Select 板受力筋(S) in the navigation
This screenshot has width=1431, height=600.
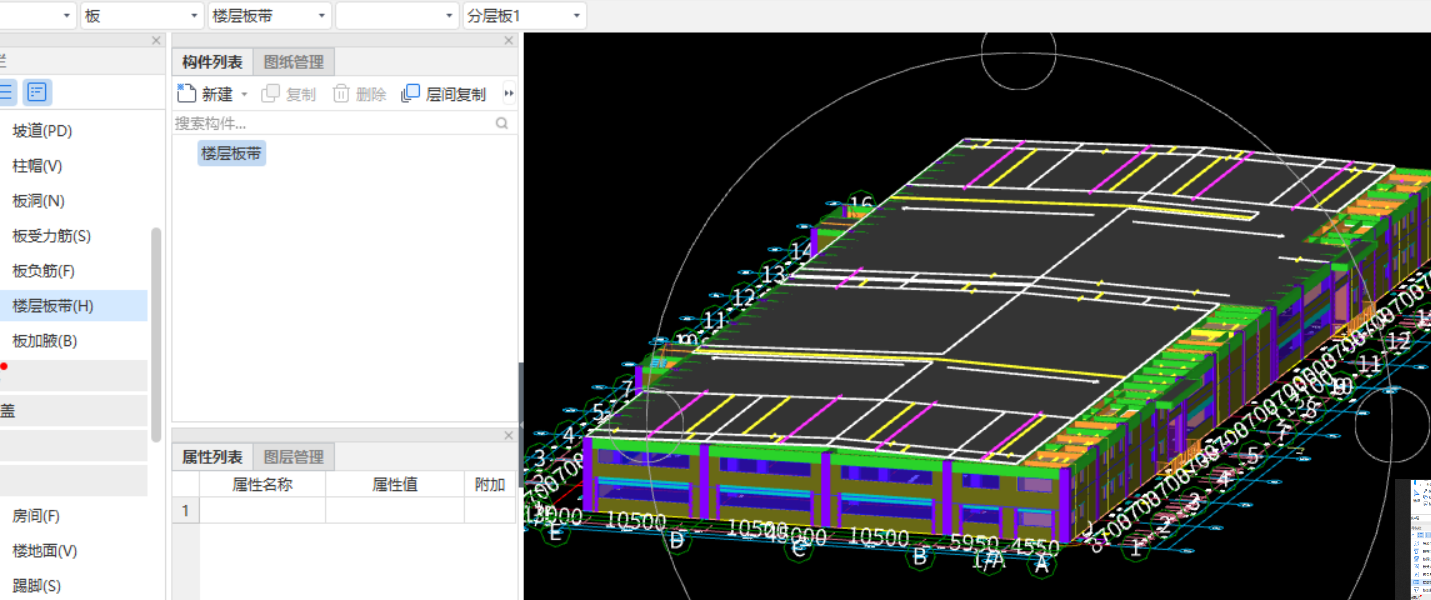pyautogui.click(x=51, y=236)
